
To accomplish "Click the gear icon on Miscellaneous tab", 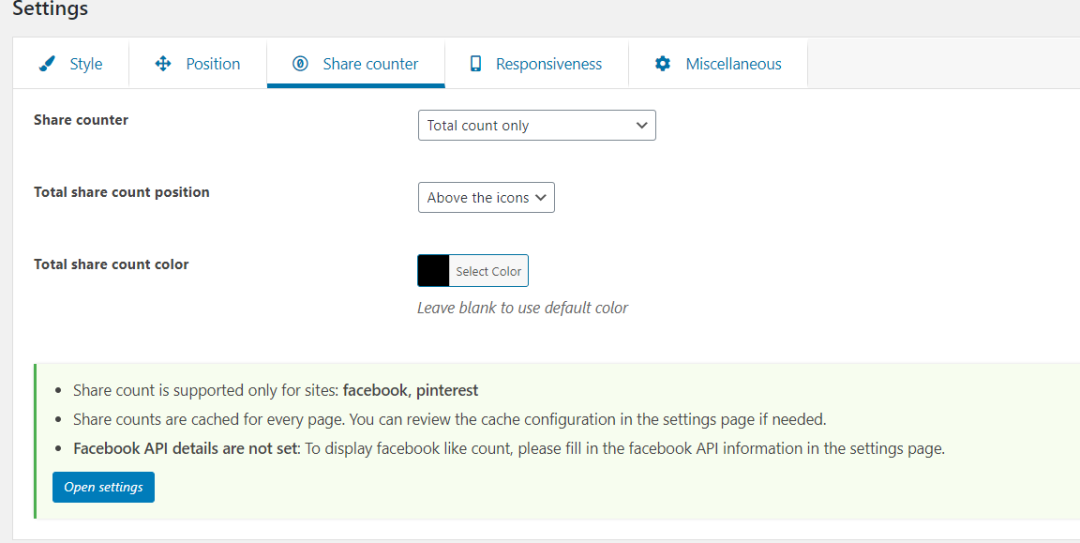I will (663, 64).
